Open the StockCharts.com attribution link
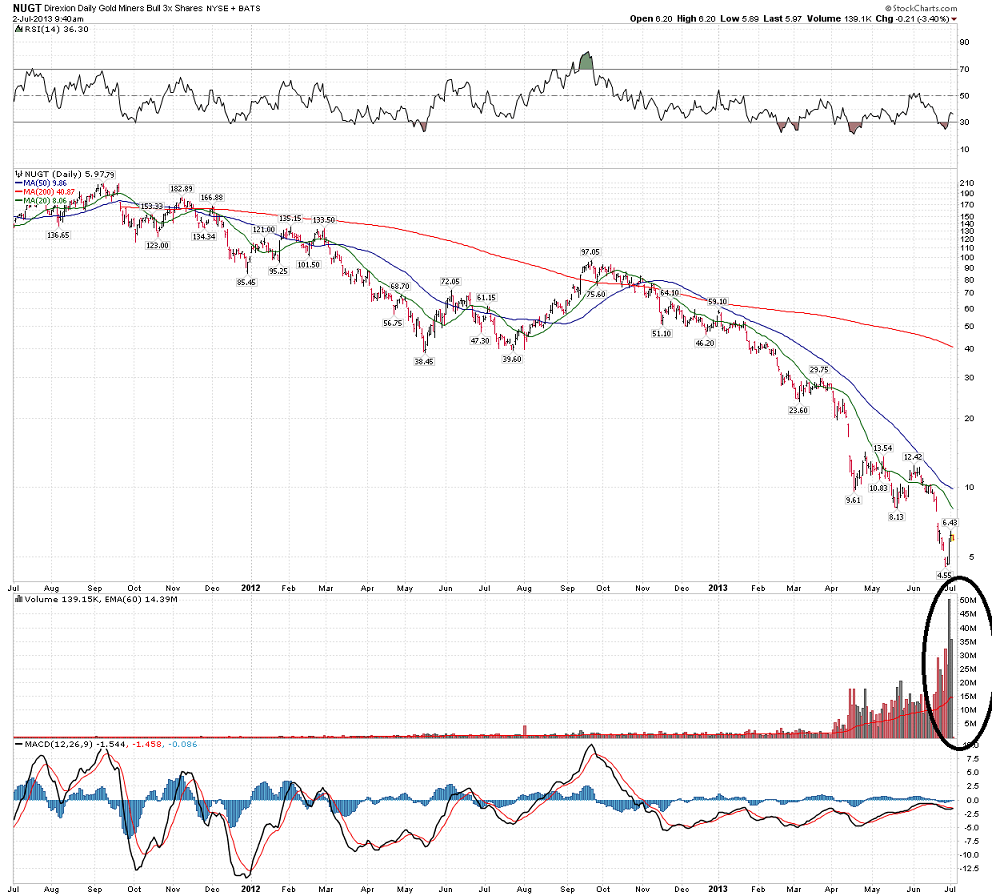 pos(921,8)
